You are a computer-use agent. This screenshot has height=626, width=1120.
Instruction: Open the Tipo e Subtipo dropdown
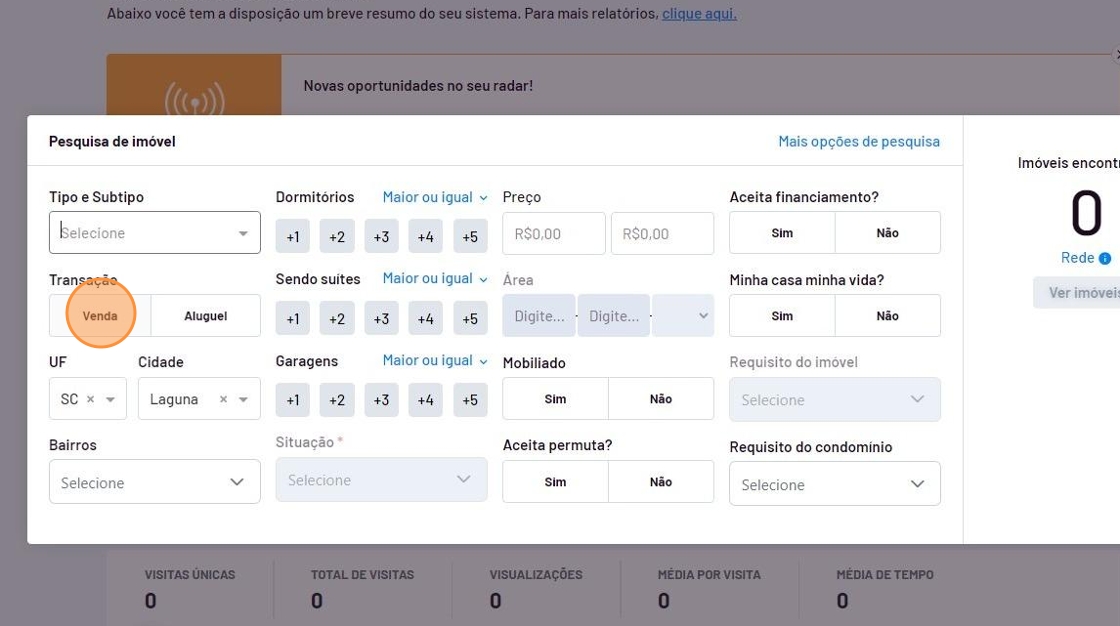coord(154,233)
